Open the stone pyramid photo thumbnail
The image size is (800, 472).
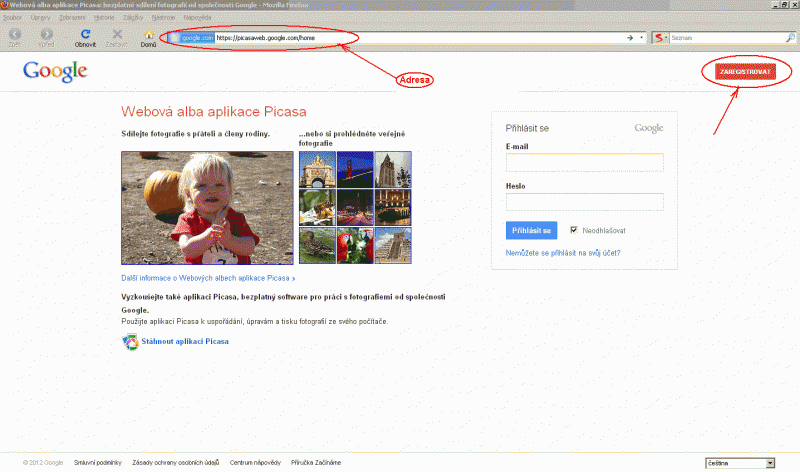pos(393,245)
